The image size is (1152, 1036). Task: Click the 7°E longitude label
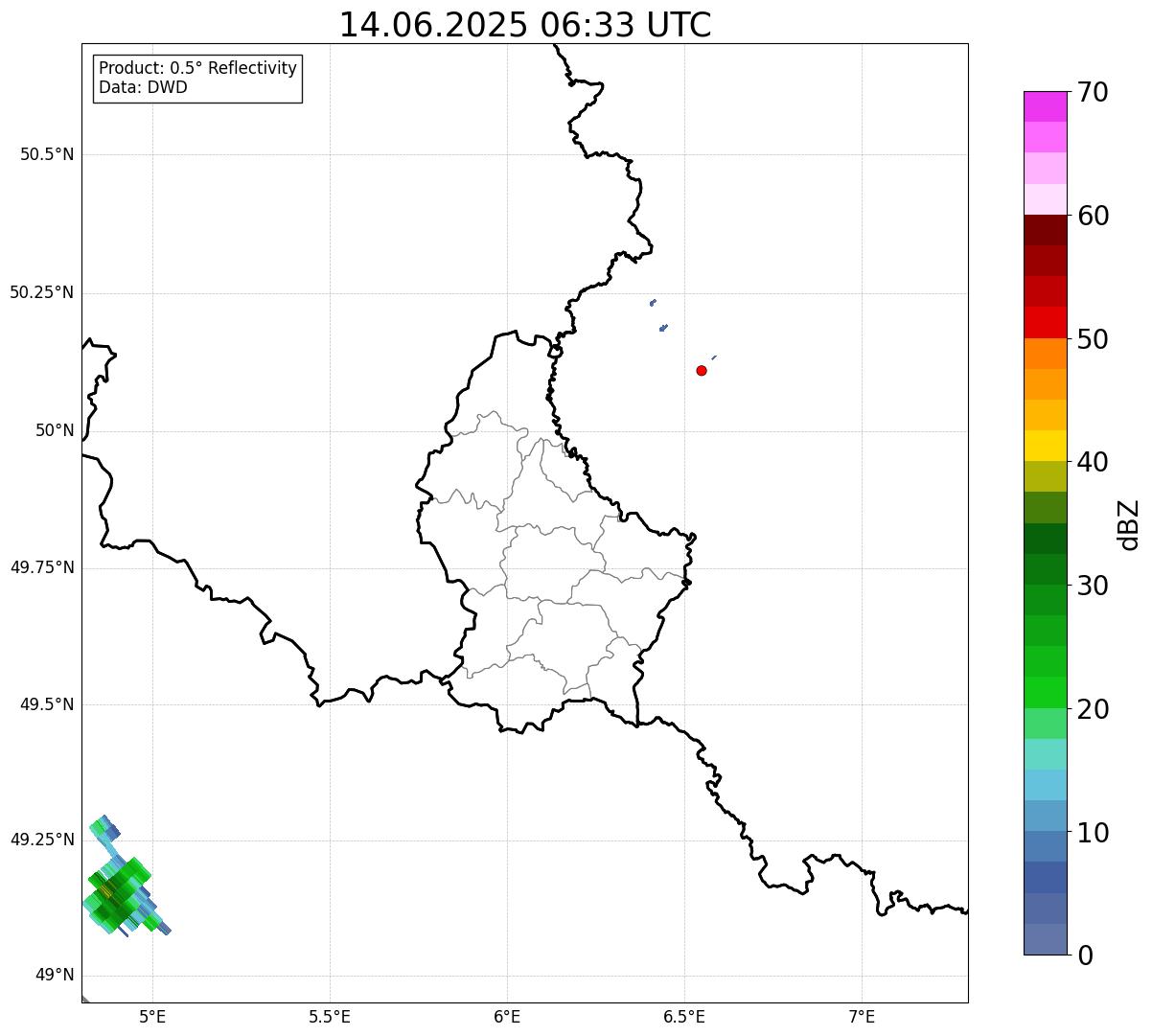click(x=862, y=1017)
